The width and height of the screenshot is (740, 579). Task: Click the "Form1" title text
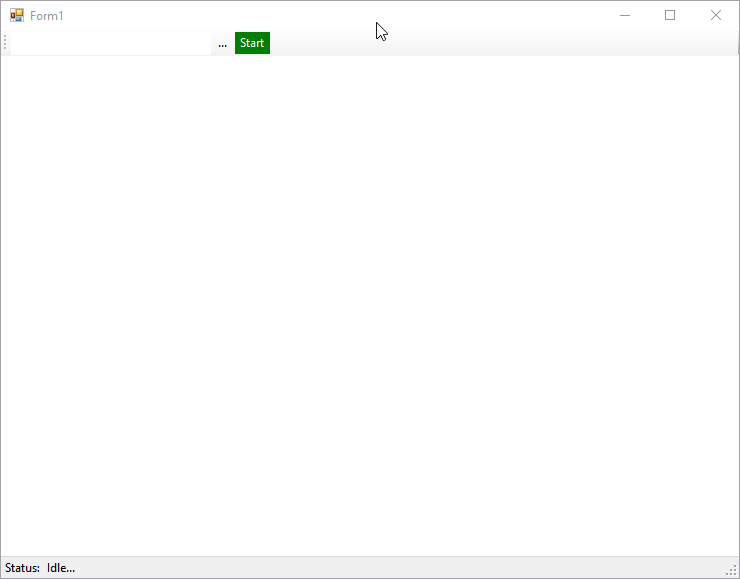coord(47,16)
